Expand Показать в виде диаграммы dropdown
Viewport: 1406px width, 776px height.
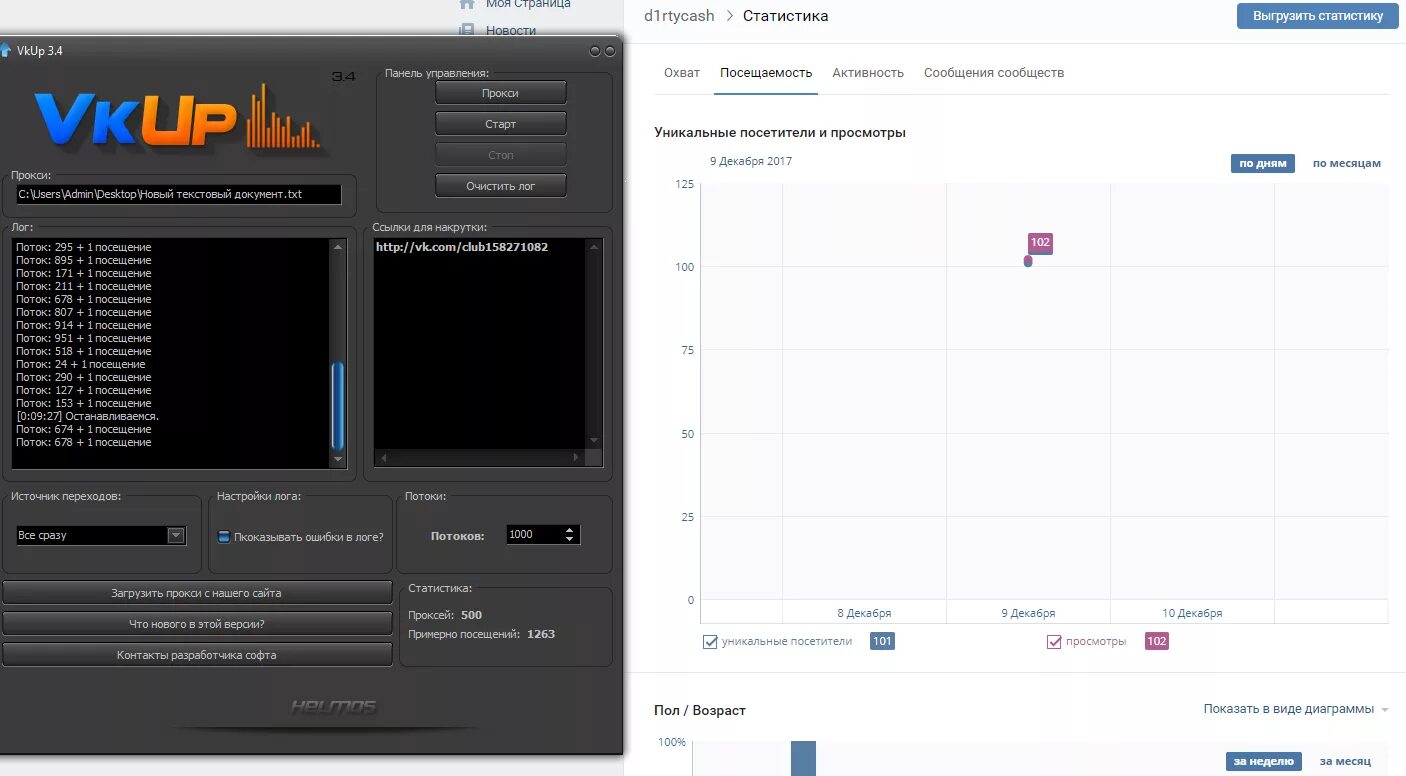(1296, 709)
